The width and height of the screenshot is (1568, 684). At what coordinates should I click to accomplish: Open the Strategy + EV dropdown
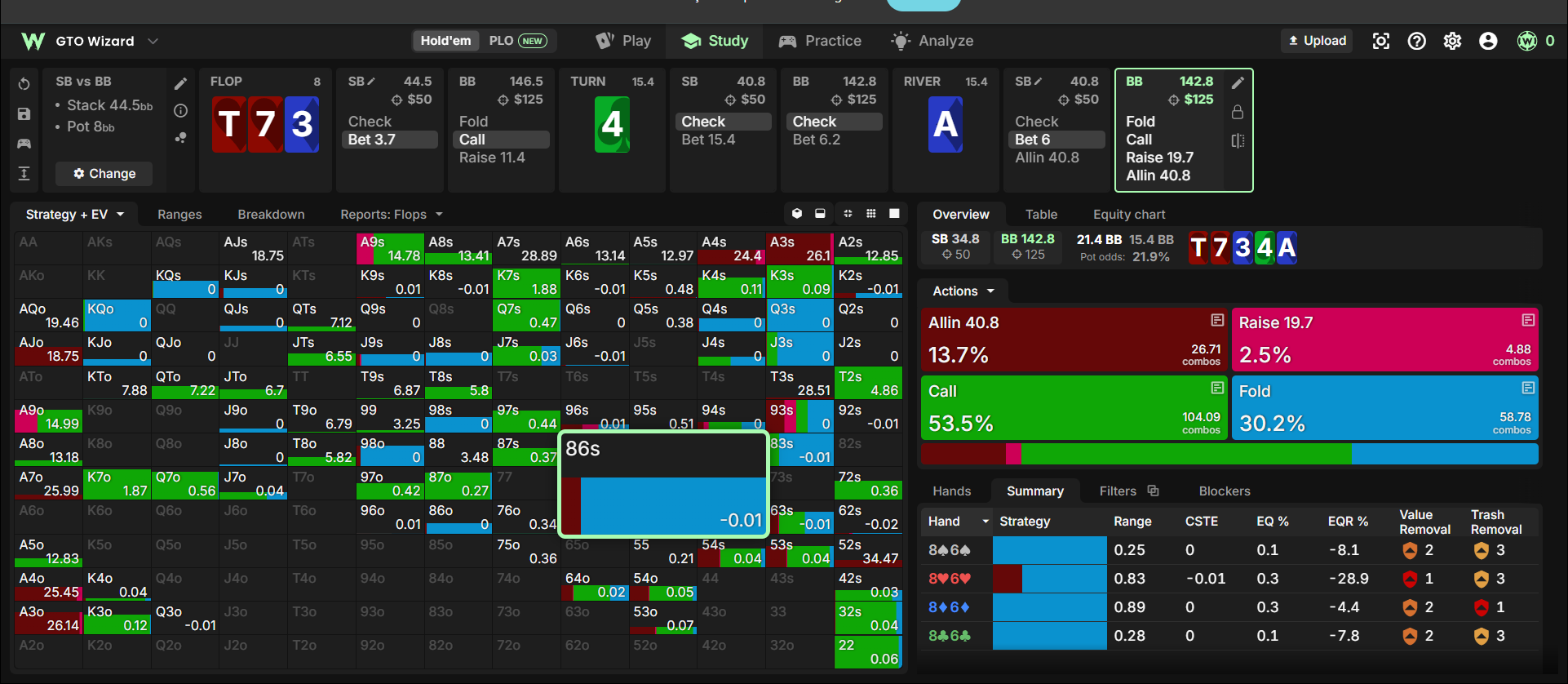[74, 214]
